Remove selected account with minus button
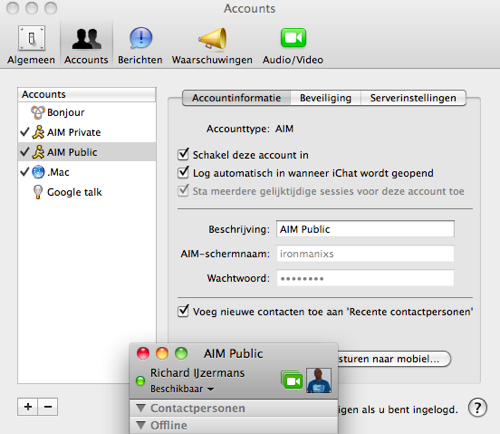The image size is (500, 434). [48, 407]
